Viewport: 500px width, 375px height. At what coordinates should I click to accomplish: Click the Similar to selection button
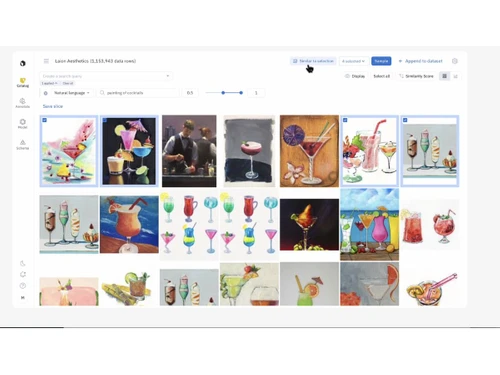pyautogui.click(x=313, y=61)
